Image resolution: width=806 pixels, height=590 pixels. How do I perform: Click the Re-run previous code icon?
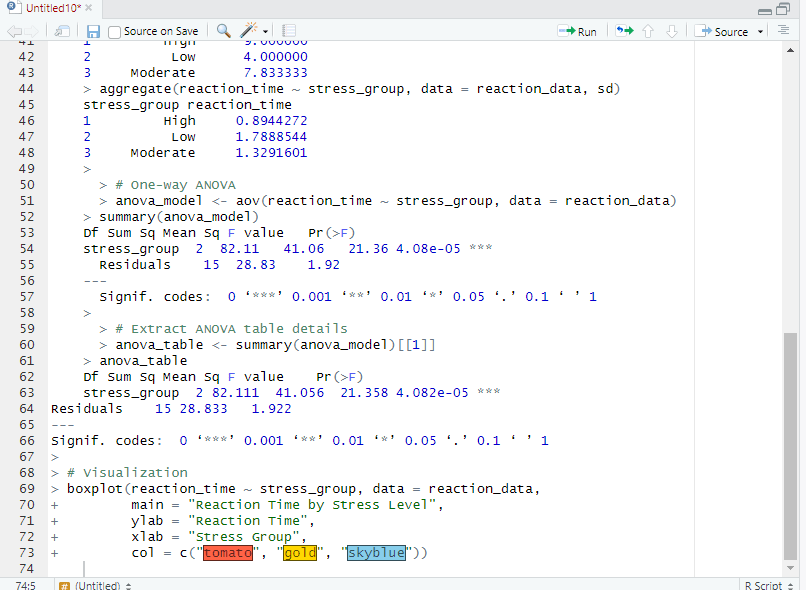coord(625,31)
